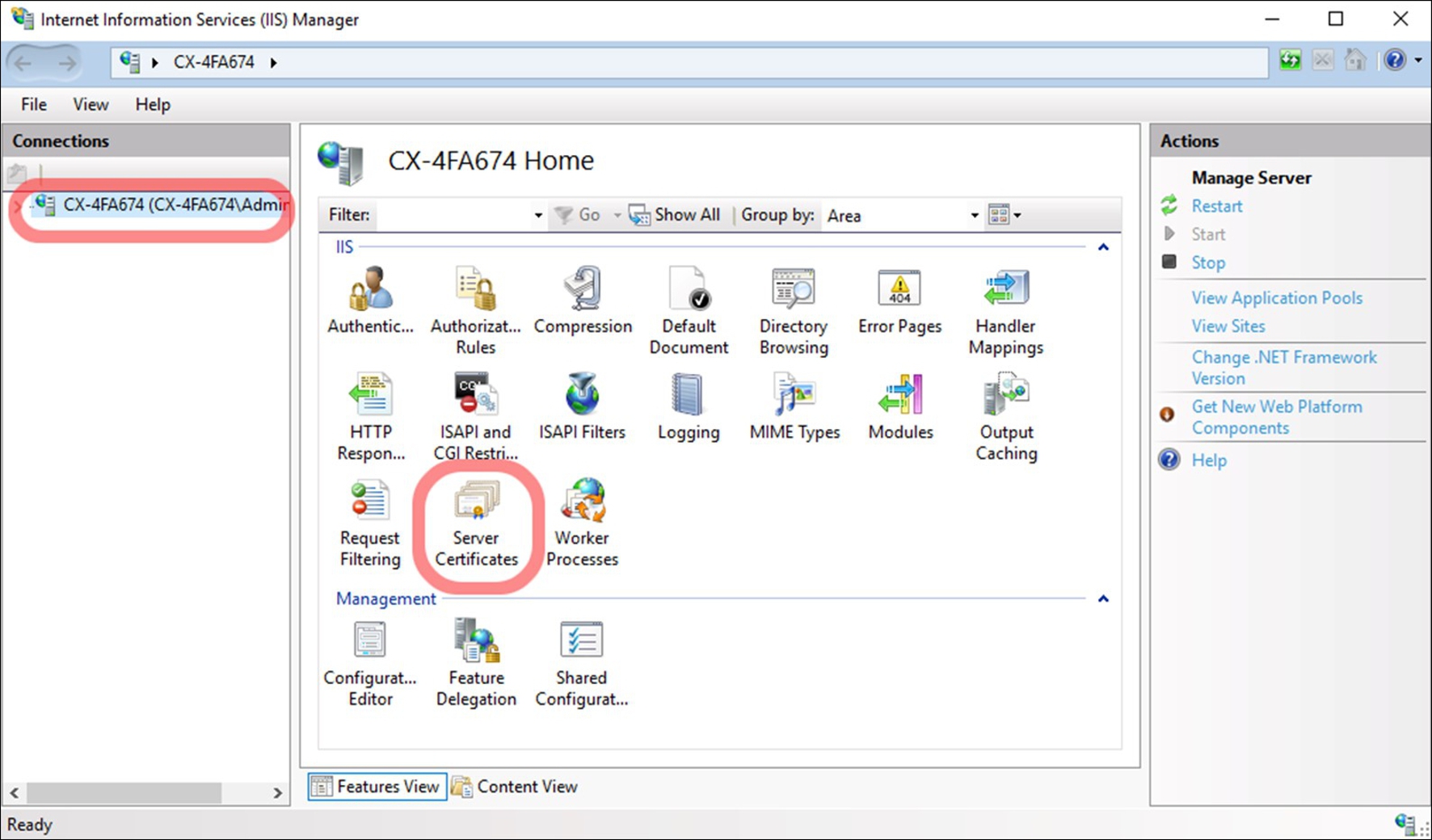Expand CX-4FA674 server node in Connections
1432x840 pixels.
click(17, 206)
